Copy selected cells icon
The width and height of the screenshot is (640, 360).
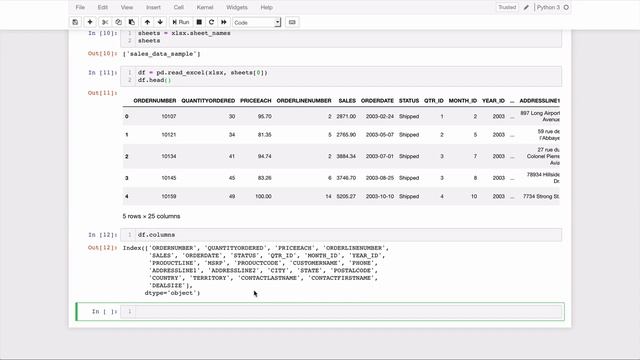[x=118, y=22]
